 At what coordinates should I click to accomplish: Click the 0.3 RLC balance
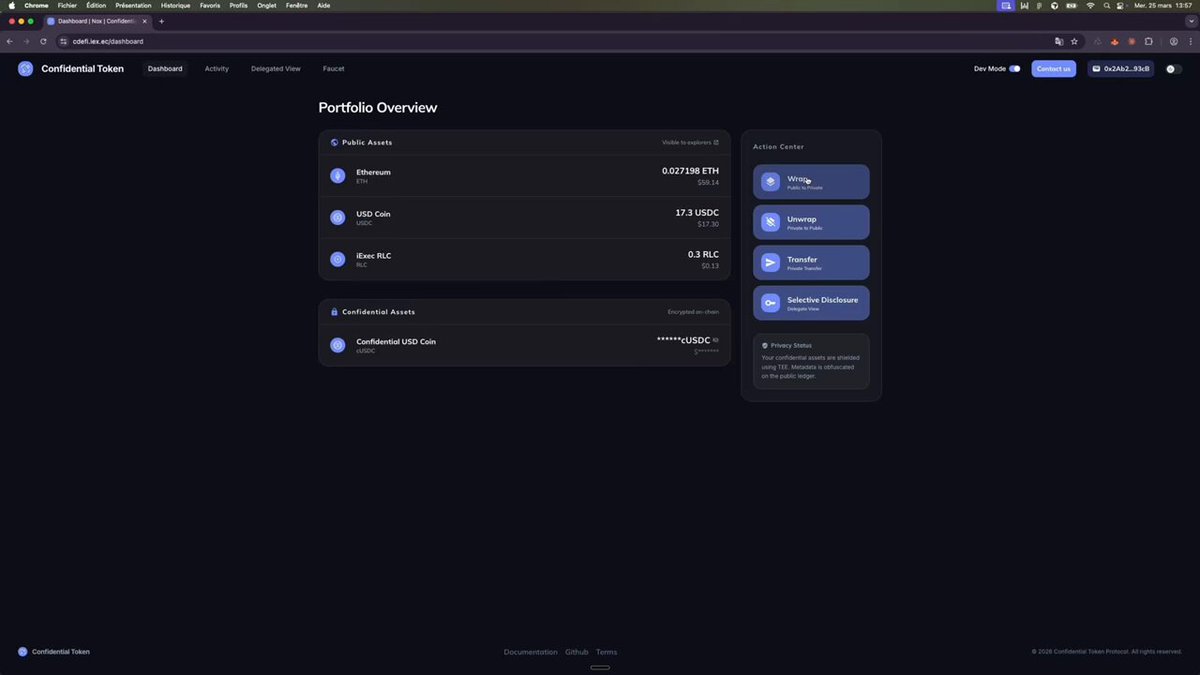click(703, 255)
